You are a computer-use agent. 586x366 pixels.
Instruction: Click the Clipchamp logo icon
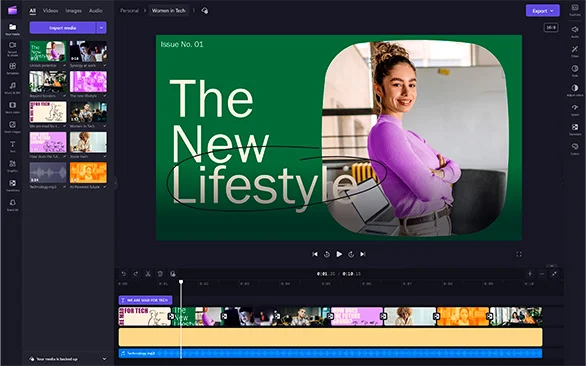point(12,10)
